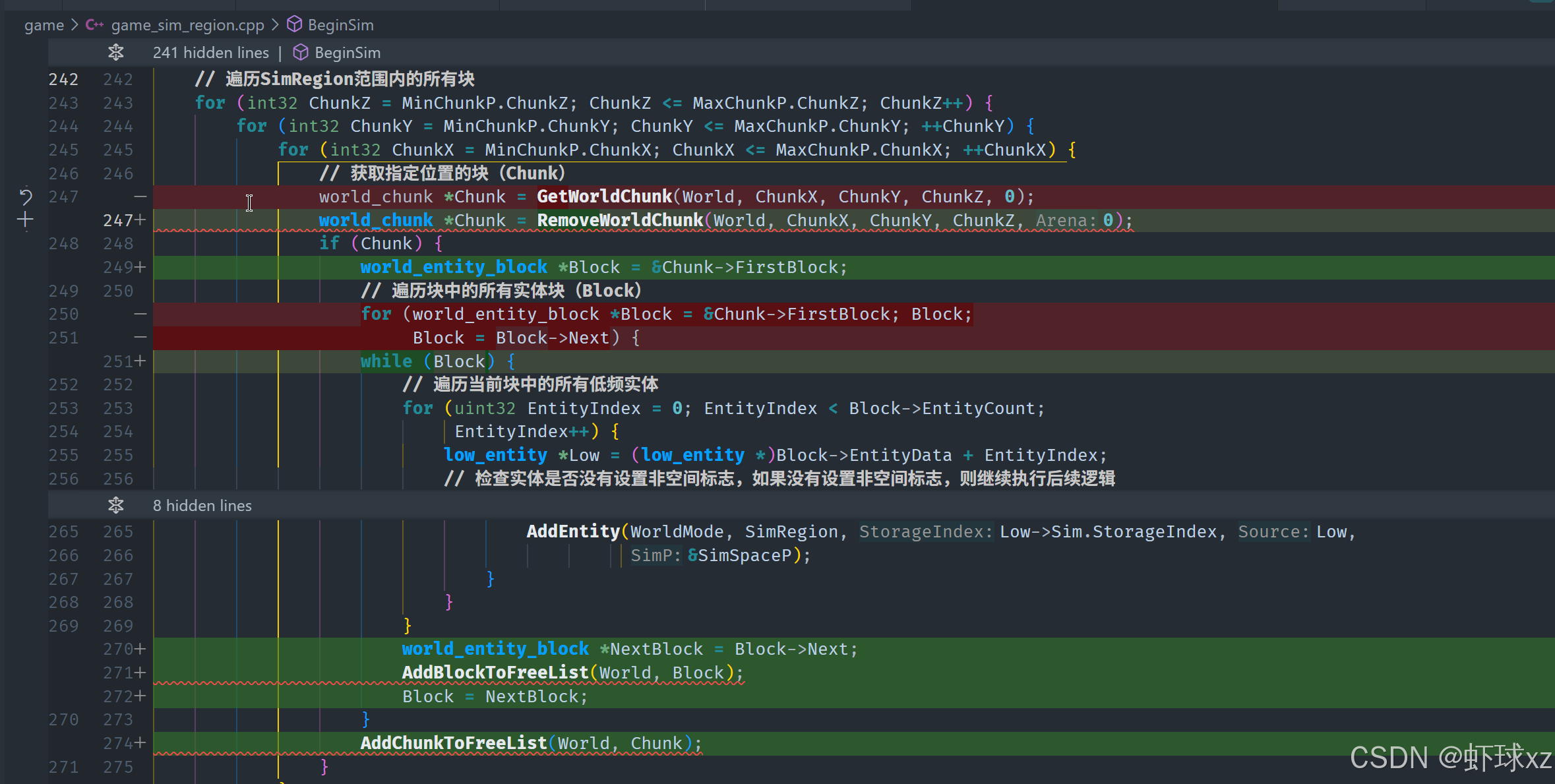Jump to BeginSim in hidden lines bar
This screenshot has width=1555, height=784.
tap(348, 52)
